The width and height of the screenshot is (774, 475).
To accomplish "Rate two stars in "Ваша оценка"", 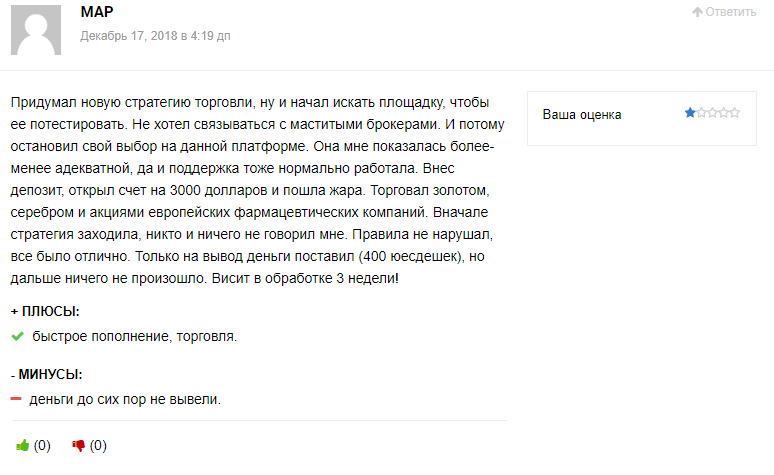I will point(701,113).
